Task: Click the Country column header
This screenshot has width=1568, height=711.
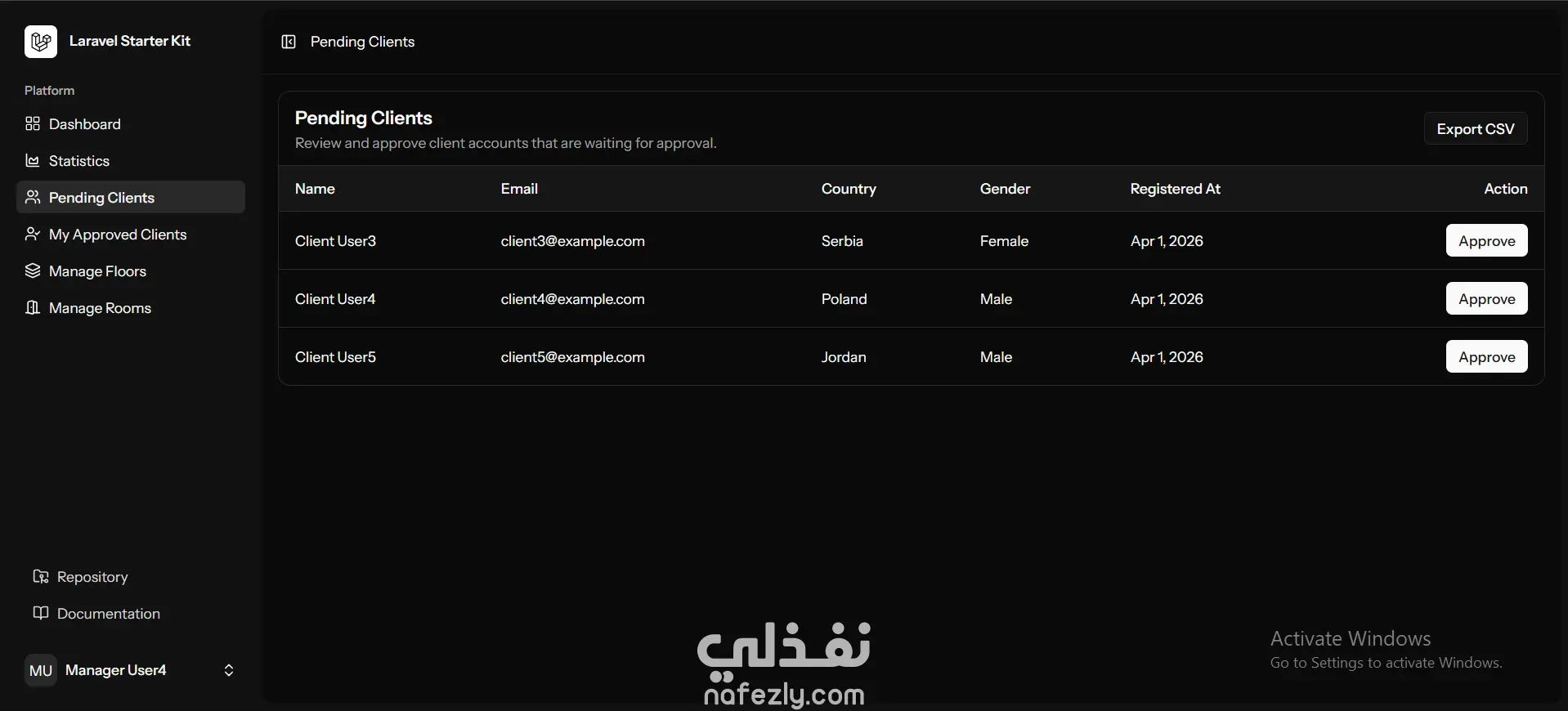Action: 849,189
